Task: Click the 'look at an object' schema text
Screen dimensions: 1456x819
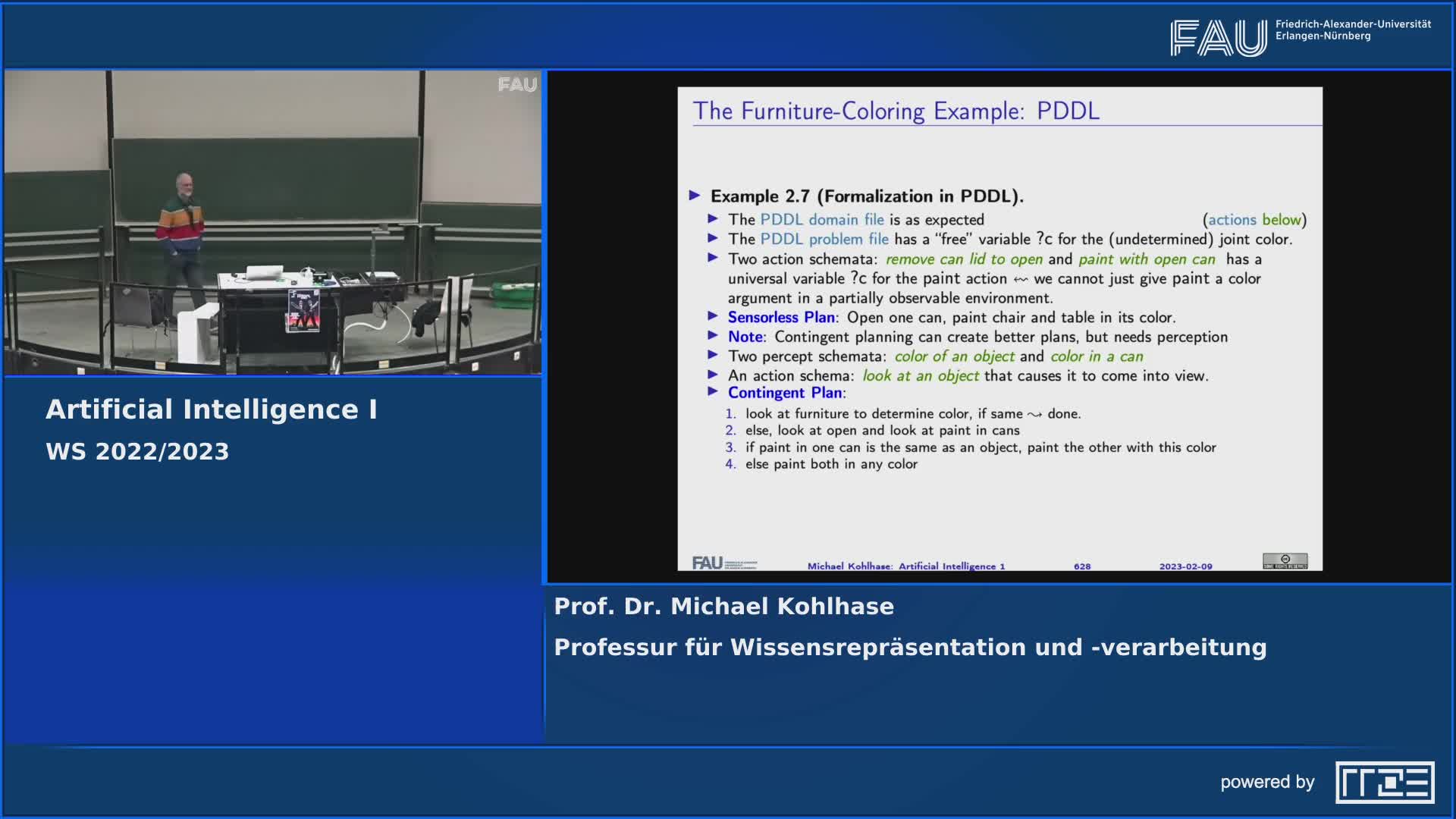Action: 920,376
